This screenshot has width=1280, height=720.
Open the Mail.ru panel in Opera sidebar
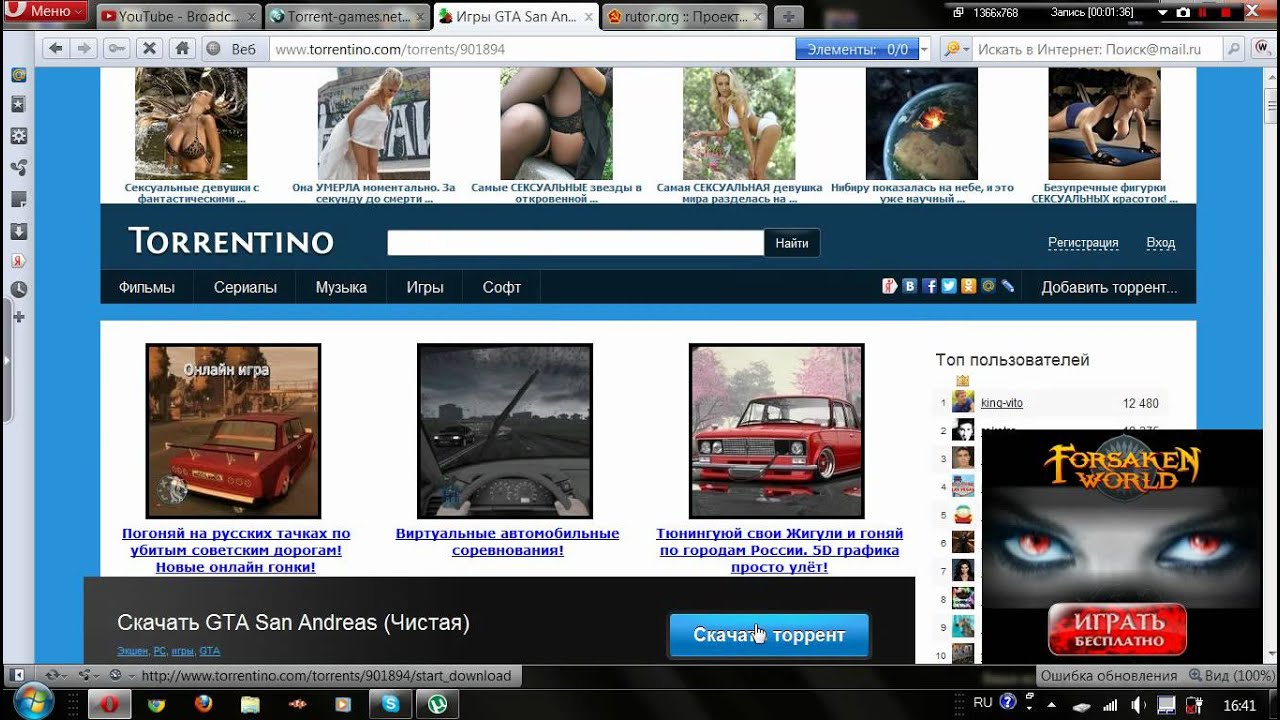[18, 75]
